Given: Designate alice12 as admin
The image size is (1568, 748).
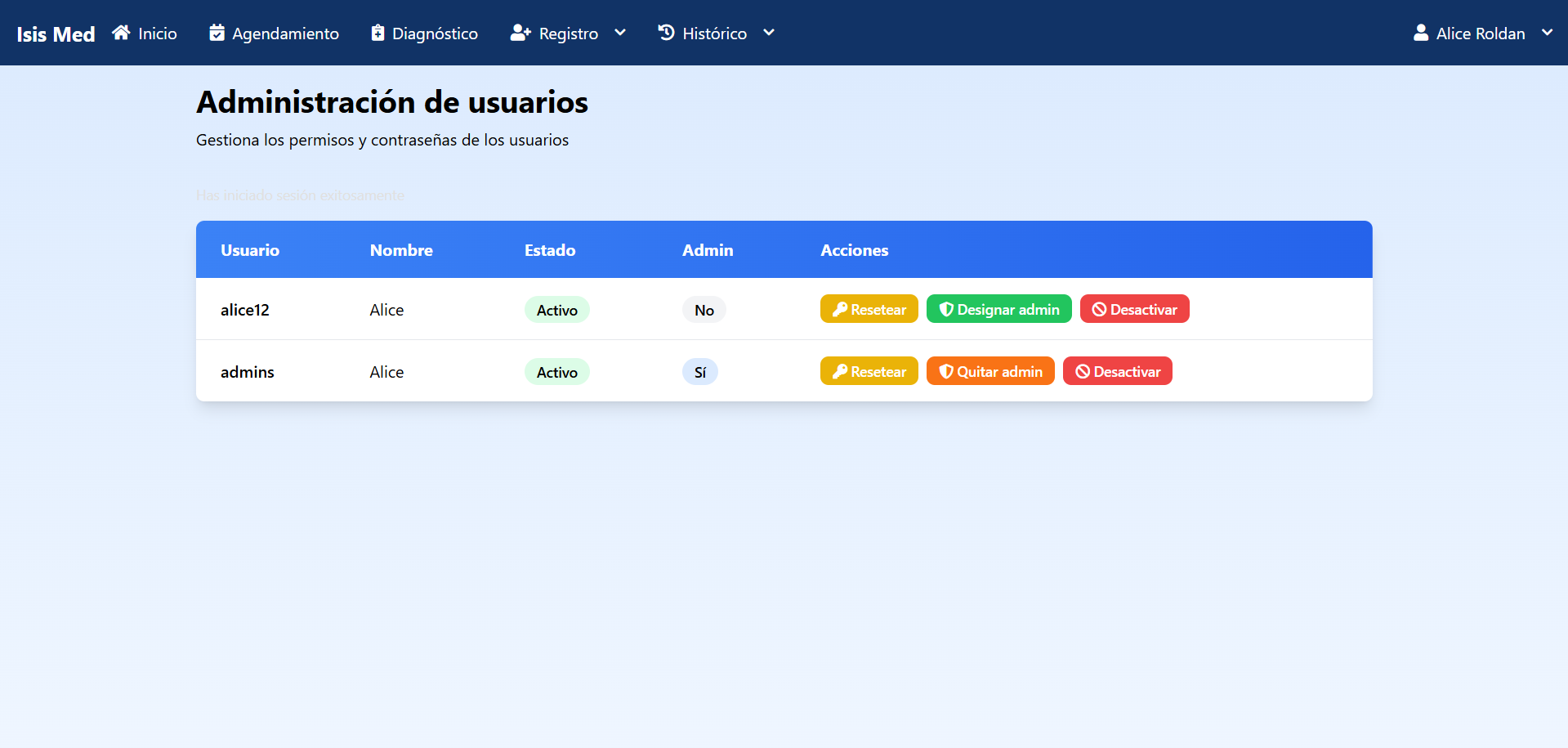Looking at the screenshot, I should (x=998, y=309).
